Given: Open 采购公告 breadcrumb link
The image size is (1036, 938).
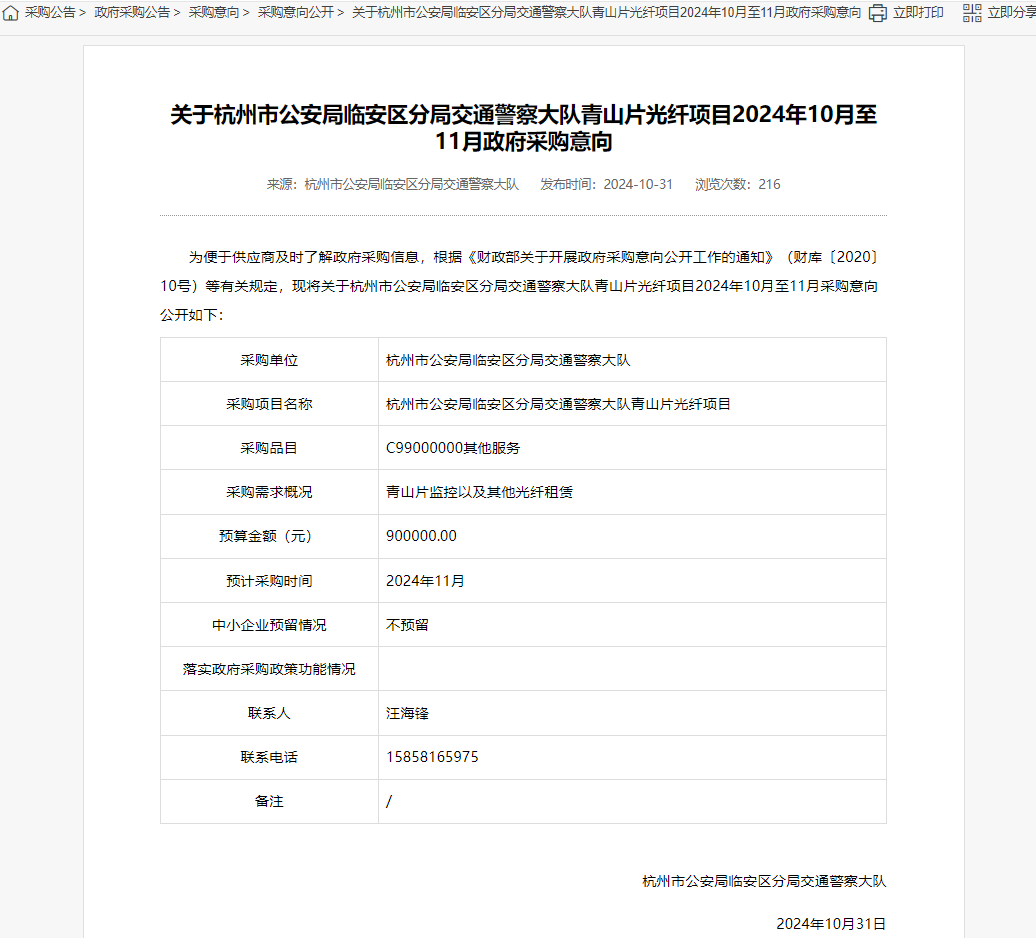Looking at the screenshot, I should click(50, 13).
